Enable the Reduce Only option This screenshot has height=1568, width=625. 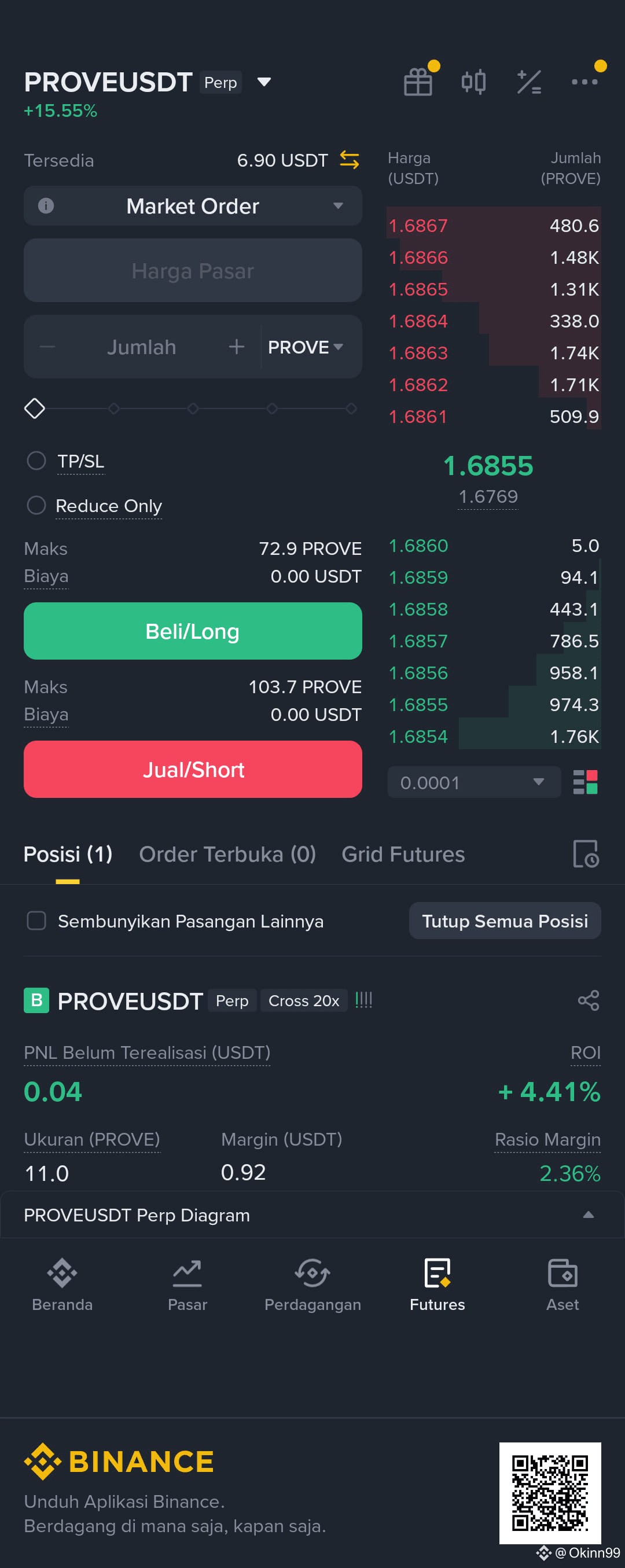click(36, 505)
